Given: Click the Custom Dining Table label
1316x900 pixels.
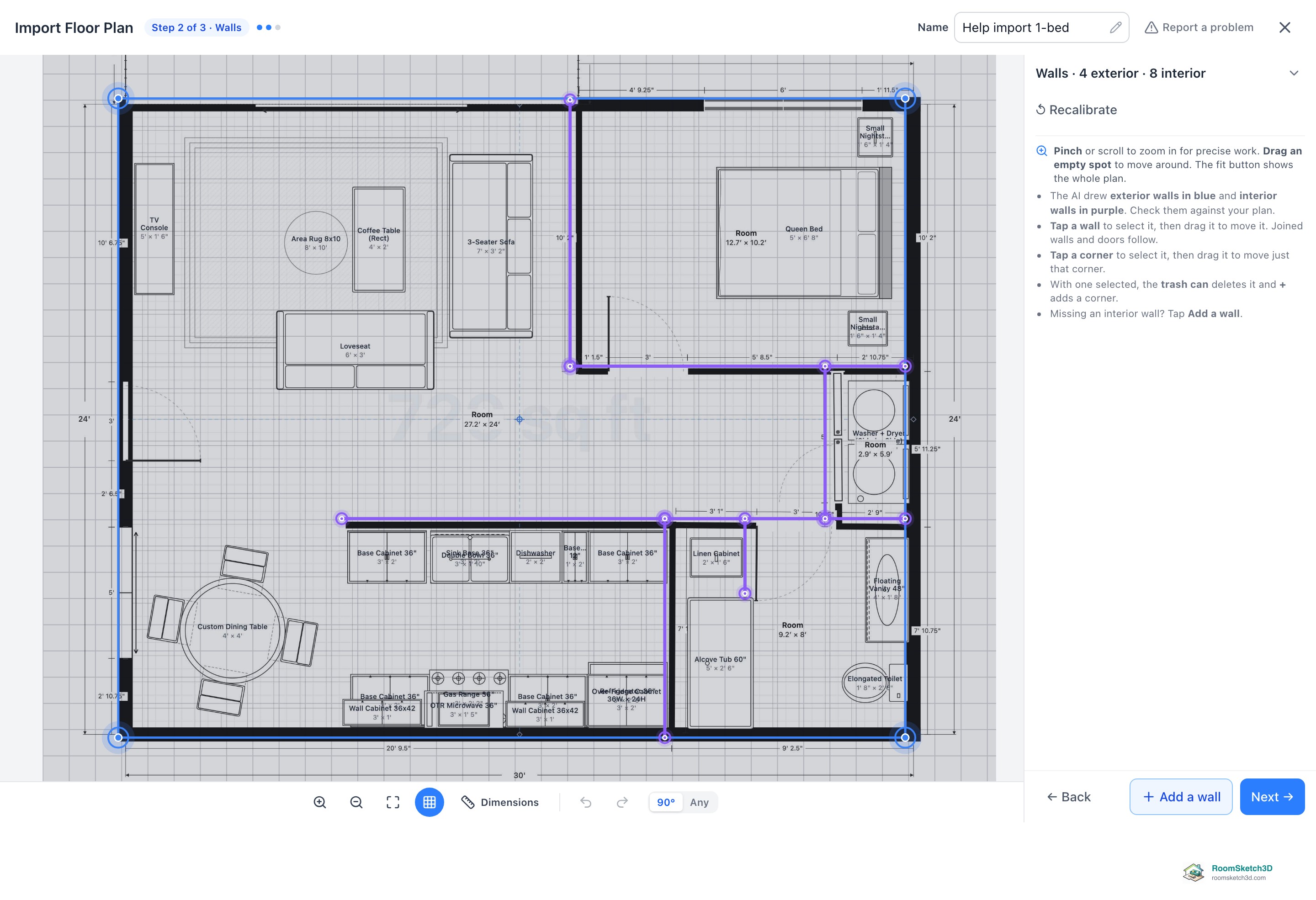Looking at the screenshot, I should tap(232, 627).
